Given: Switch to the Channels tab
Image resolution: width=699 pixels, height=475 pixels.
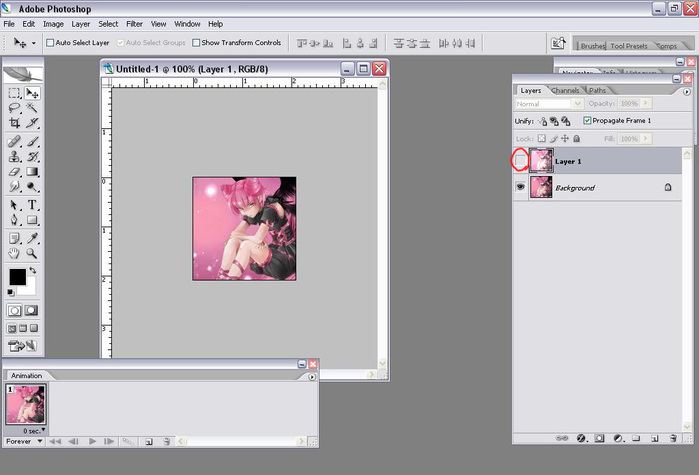Looking at the screenshot, I should click(x=565, y=90).
